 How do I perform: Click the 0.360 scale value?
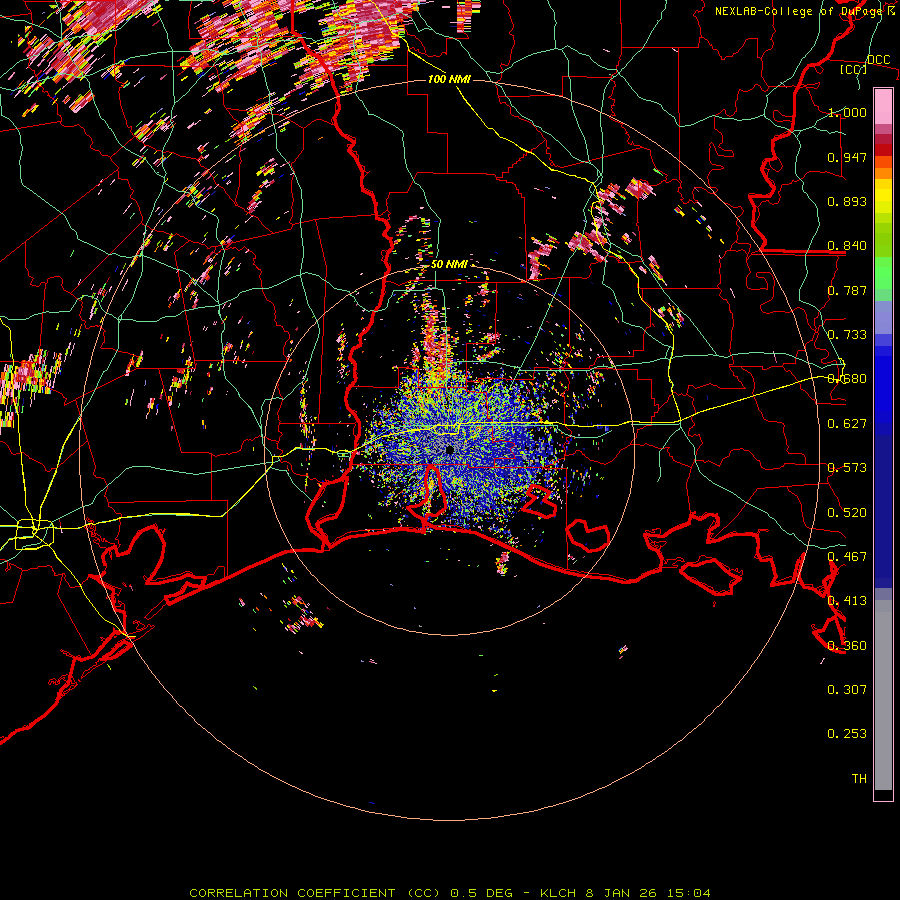847,646
